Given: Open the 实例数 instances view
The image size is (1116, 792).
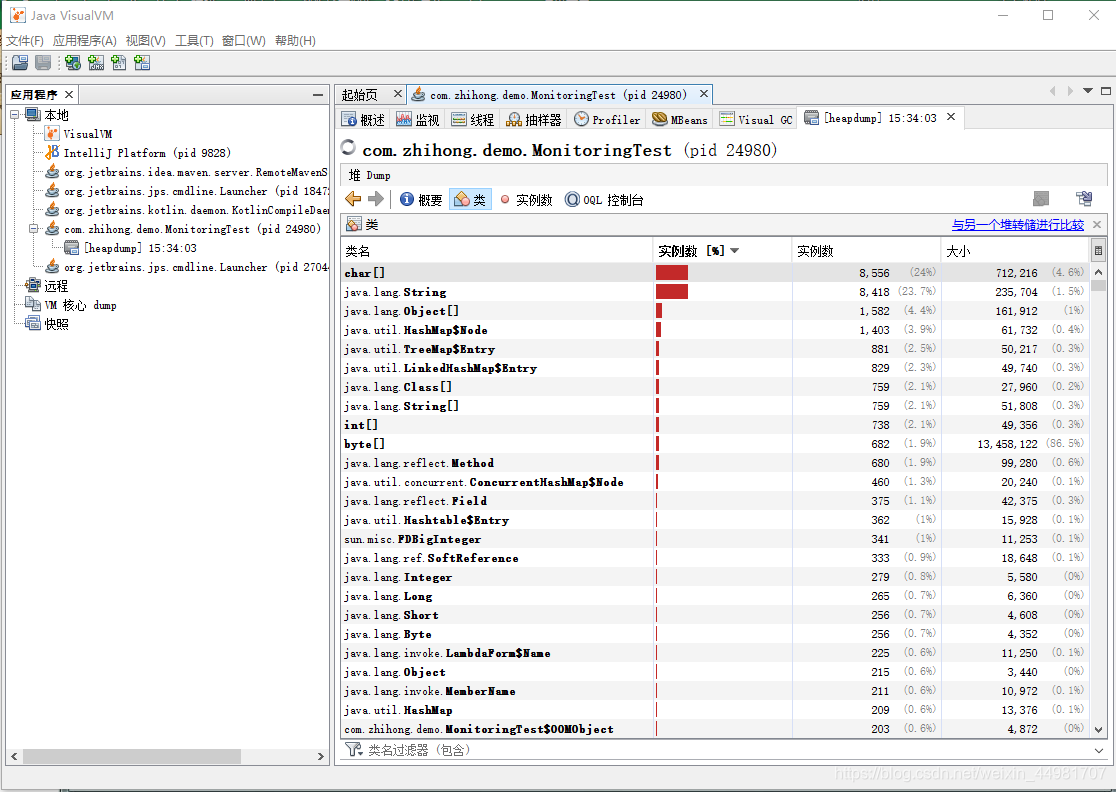Looking at the screenshot, I should pos(526,200).
